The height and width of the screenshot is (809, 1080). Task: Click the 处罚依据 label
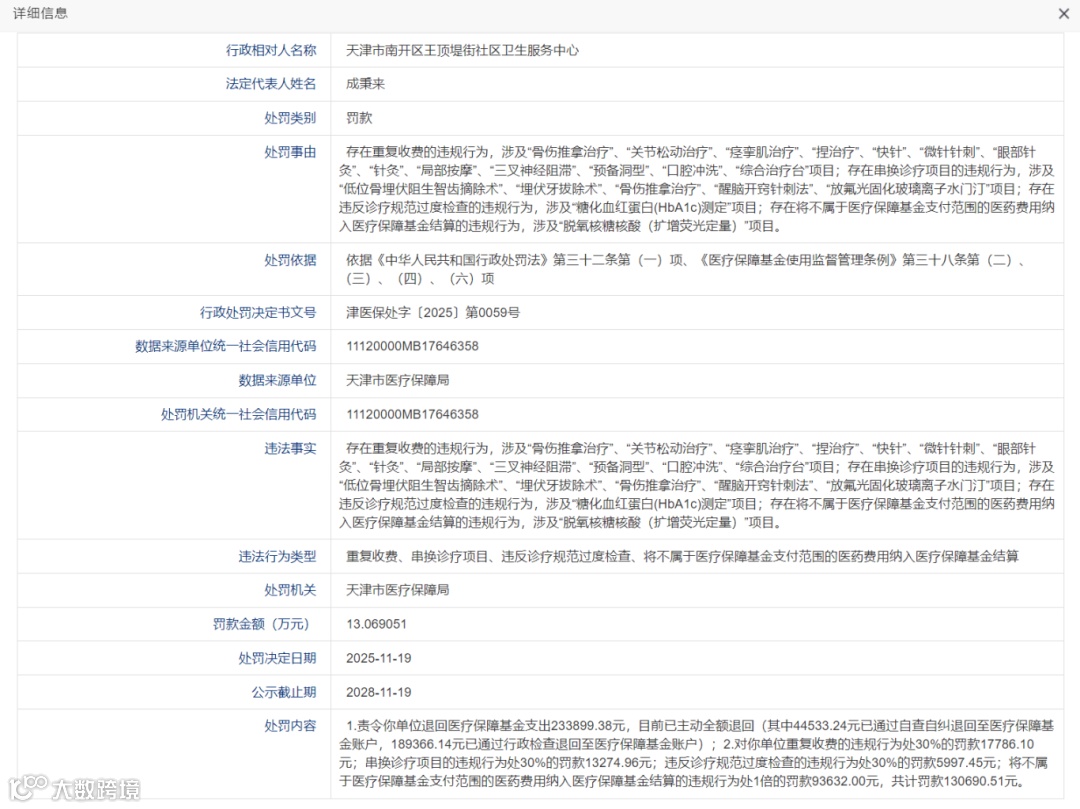point(290,260)
